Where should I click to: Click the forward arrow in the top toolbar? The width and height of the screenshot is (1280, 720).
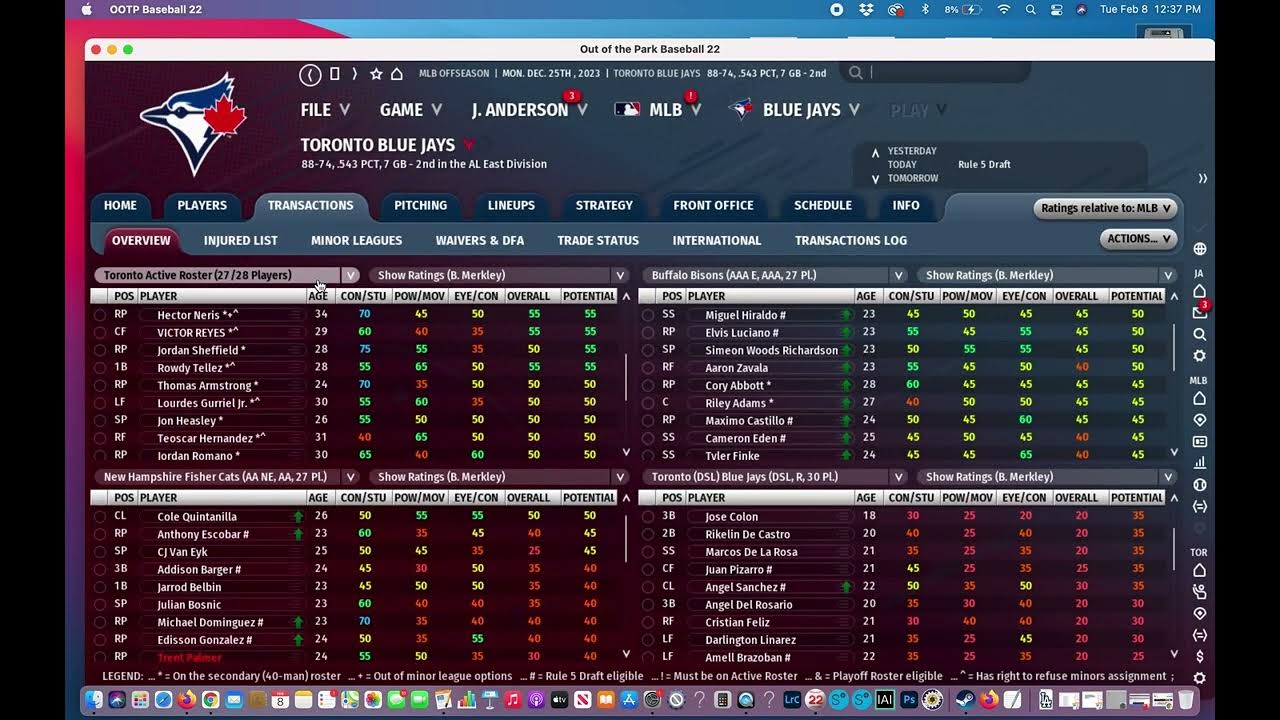point(354,74)
